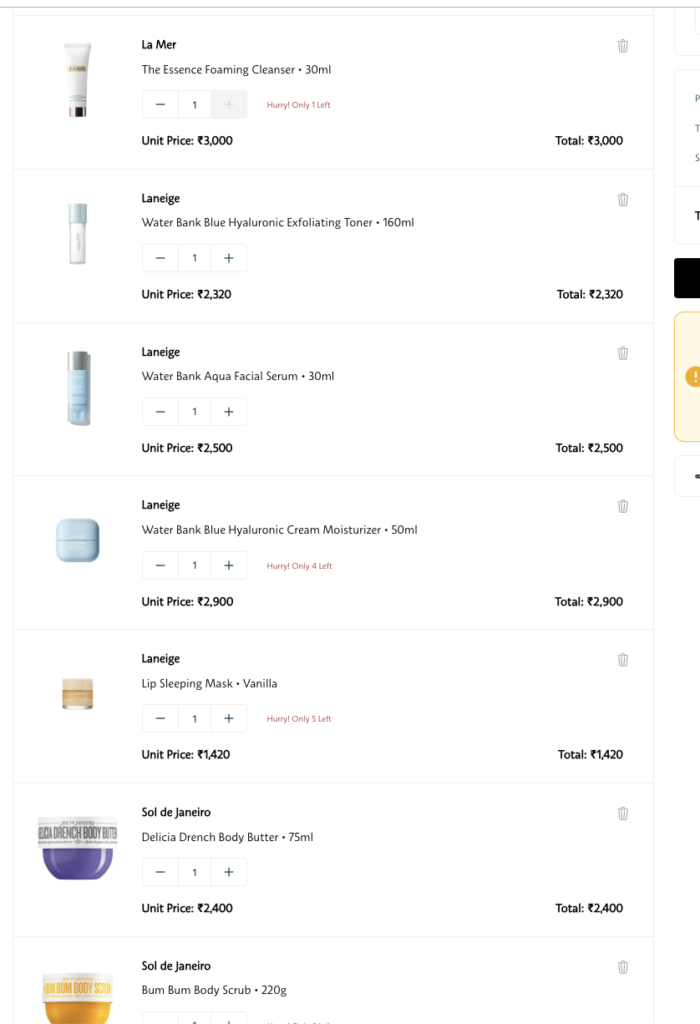700x1024 pixels.
Task: Open Lip Sleeping Mask Vanilla product page
Action: pyautogui.click(x=209, y=684)
